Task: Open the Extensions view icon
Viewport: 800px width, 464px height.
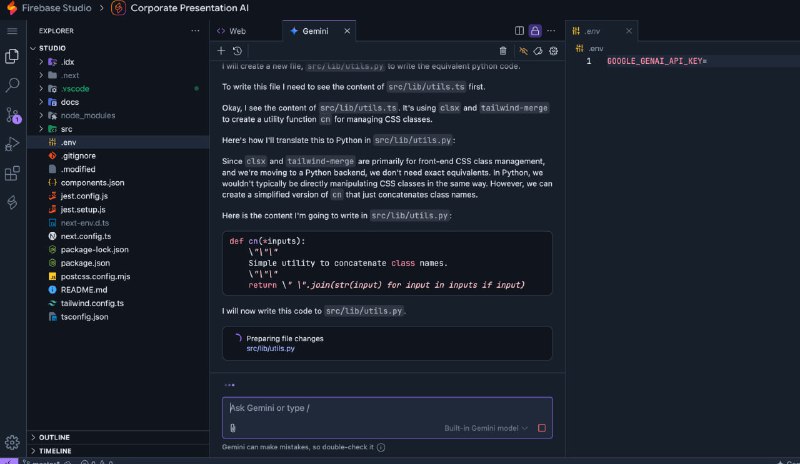Action: coord(12,173)
